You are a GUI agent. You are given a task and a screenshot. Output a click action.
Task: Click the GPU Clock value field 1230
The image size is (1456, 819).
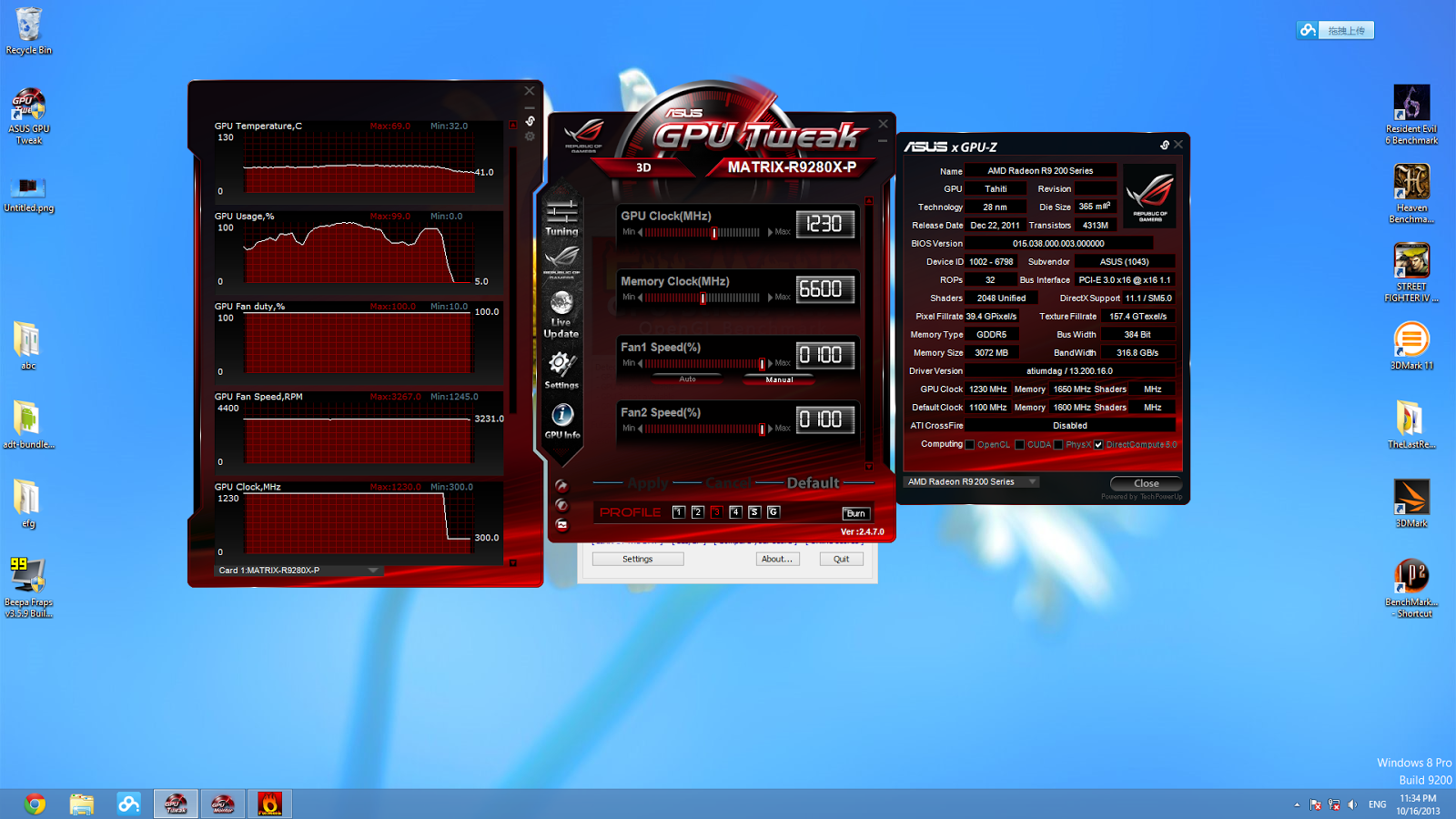[824, 224]
